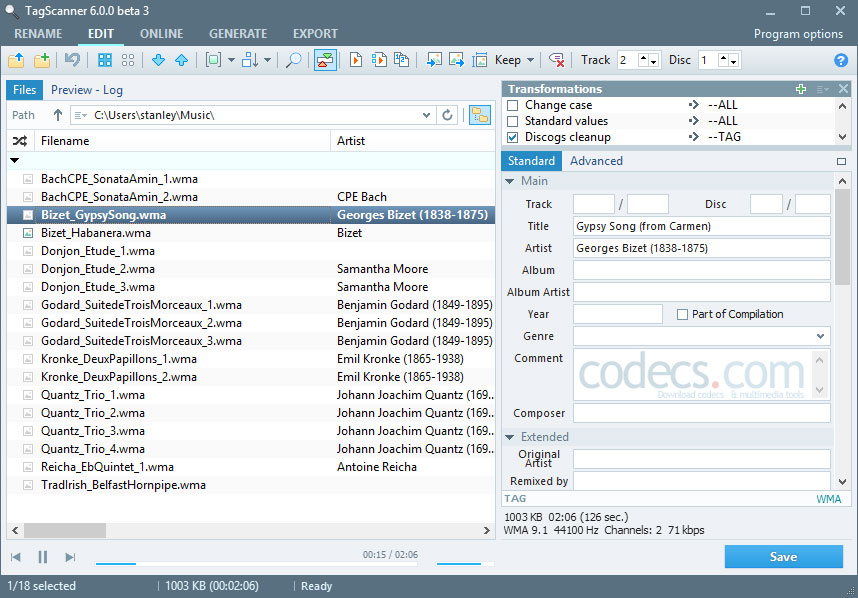Open help with question mark icon
This screenshot has height=598, width=858.
pyautogui.click(x=840, y=60)
